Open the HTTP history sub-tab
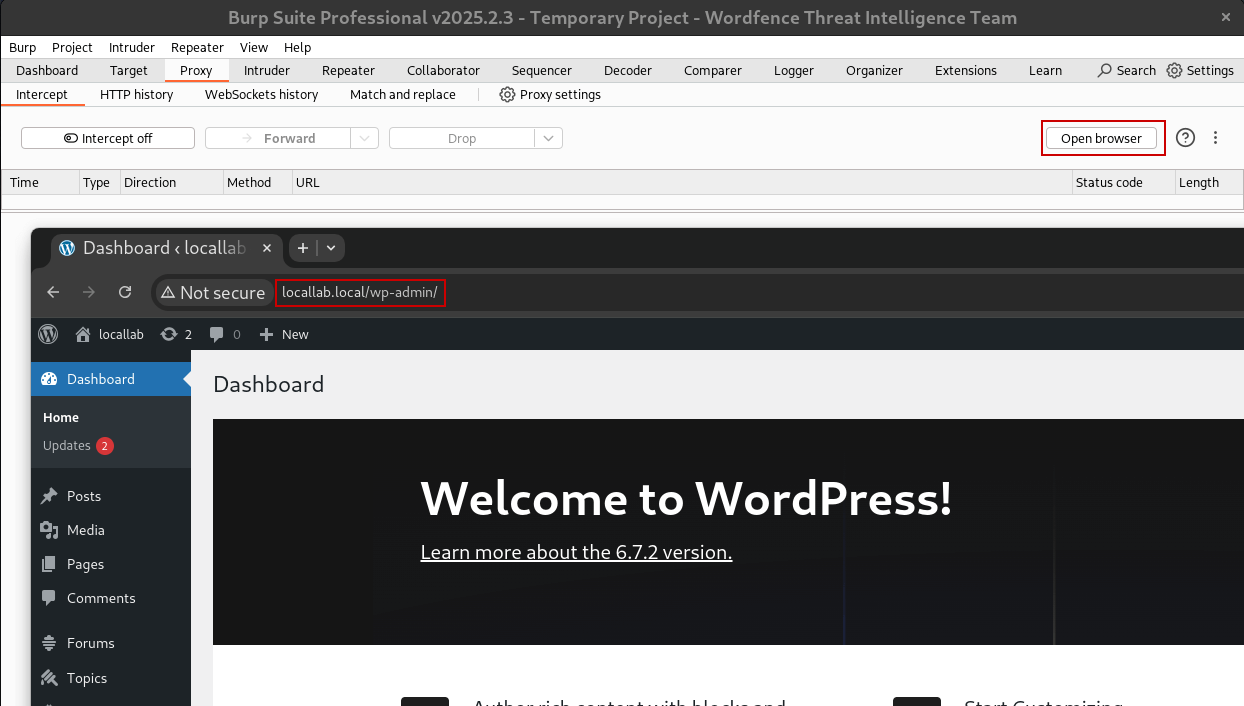Image resolution: width=1244 pixels, height=706 pixels. click(x=136, y=94)
